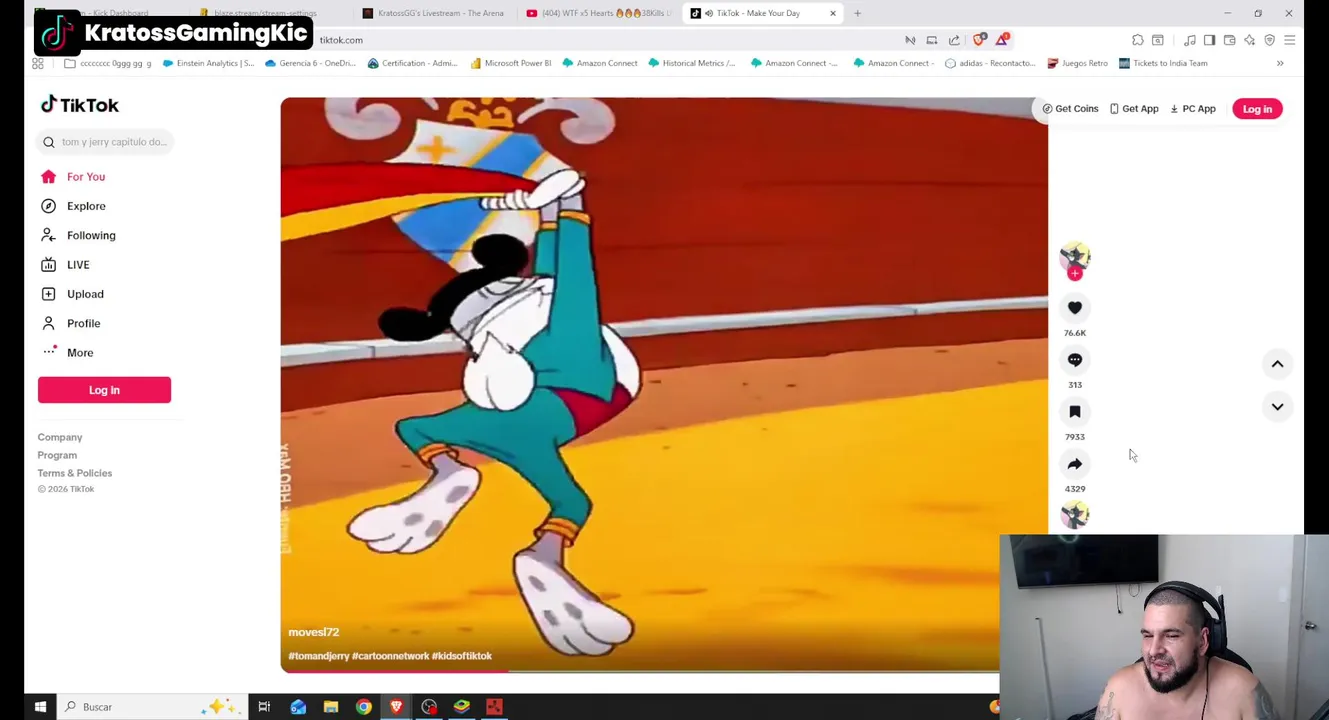Click the share icon in address bar
The width and height of the screenshot is (1329, 720).
click(x=954, y=40)
